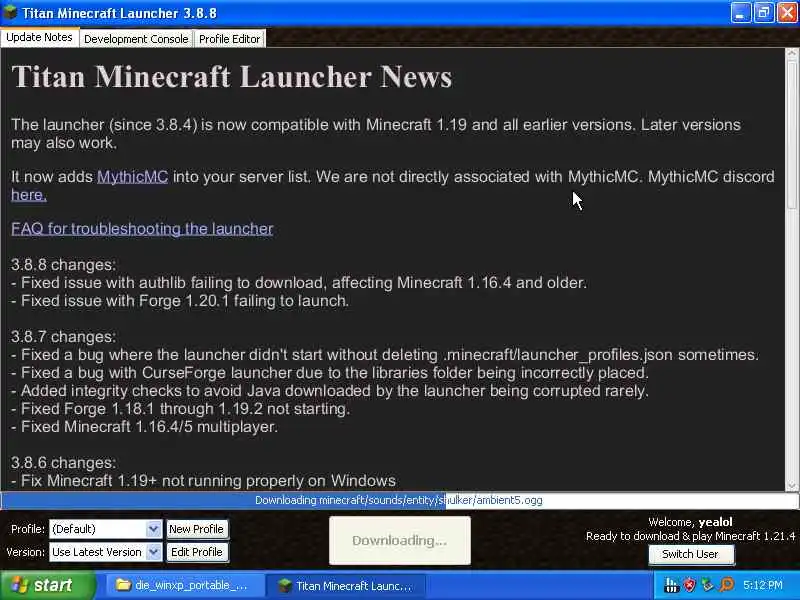Click the Titan Minecraft Launcher title bar icon
This screenshot has height=600, width=800.
[x=10, y=12]
